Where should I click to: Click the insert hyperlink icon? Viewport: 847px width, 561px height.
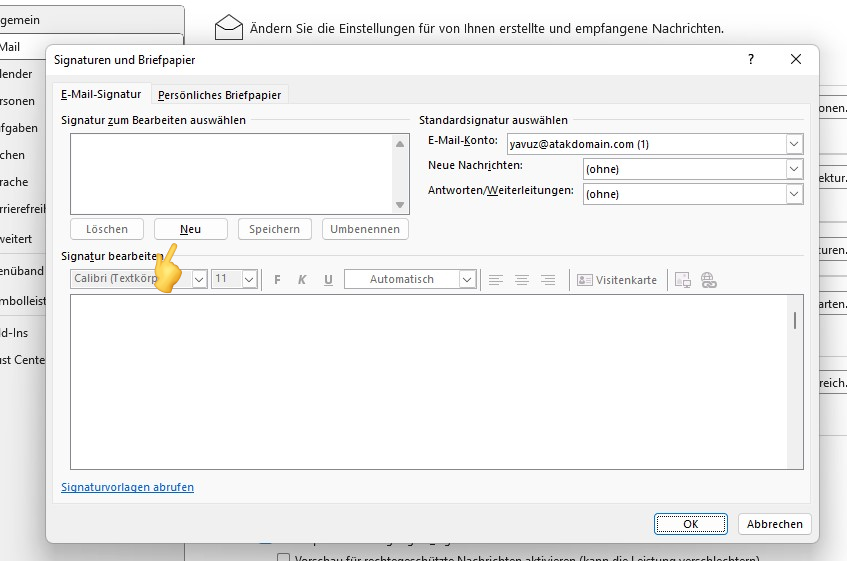pos(708,280)
